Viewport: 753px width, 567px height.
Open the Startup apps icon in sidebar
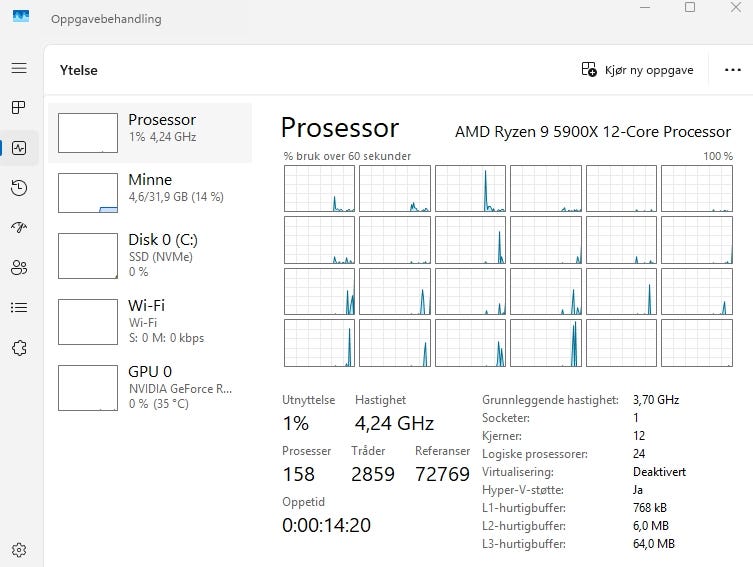point(19,227)
